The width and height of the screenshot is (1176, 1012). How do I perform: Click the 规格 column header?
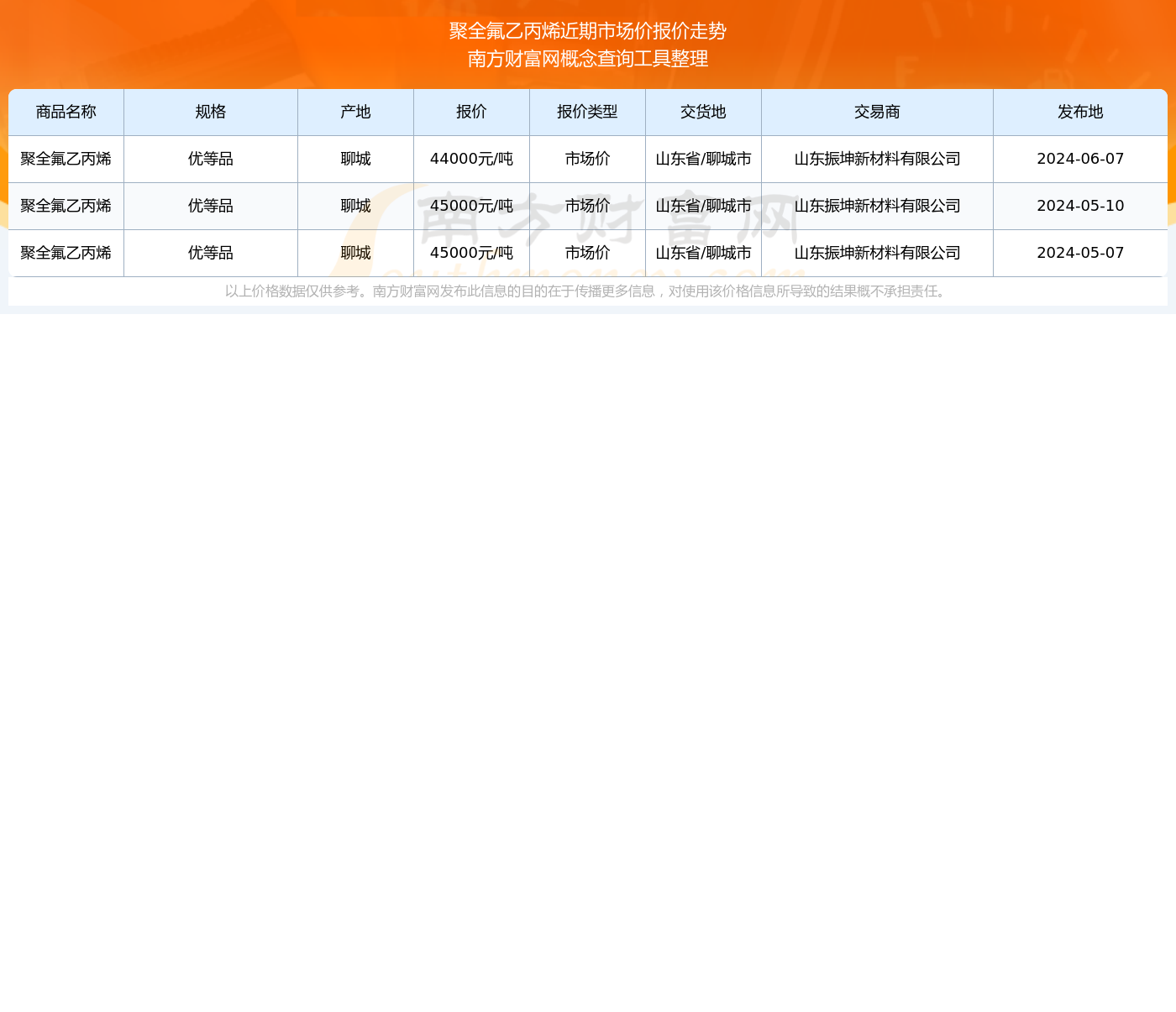(211, 113)
